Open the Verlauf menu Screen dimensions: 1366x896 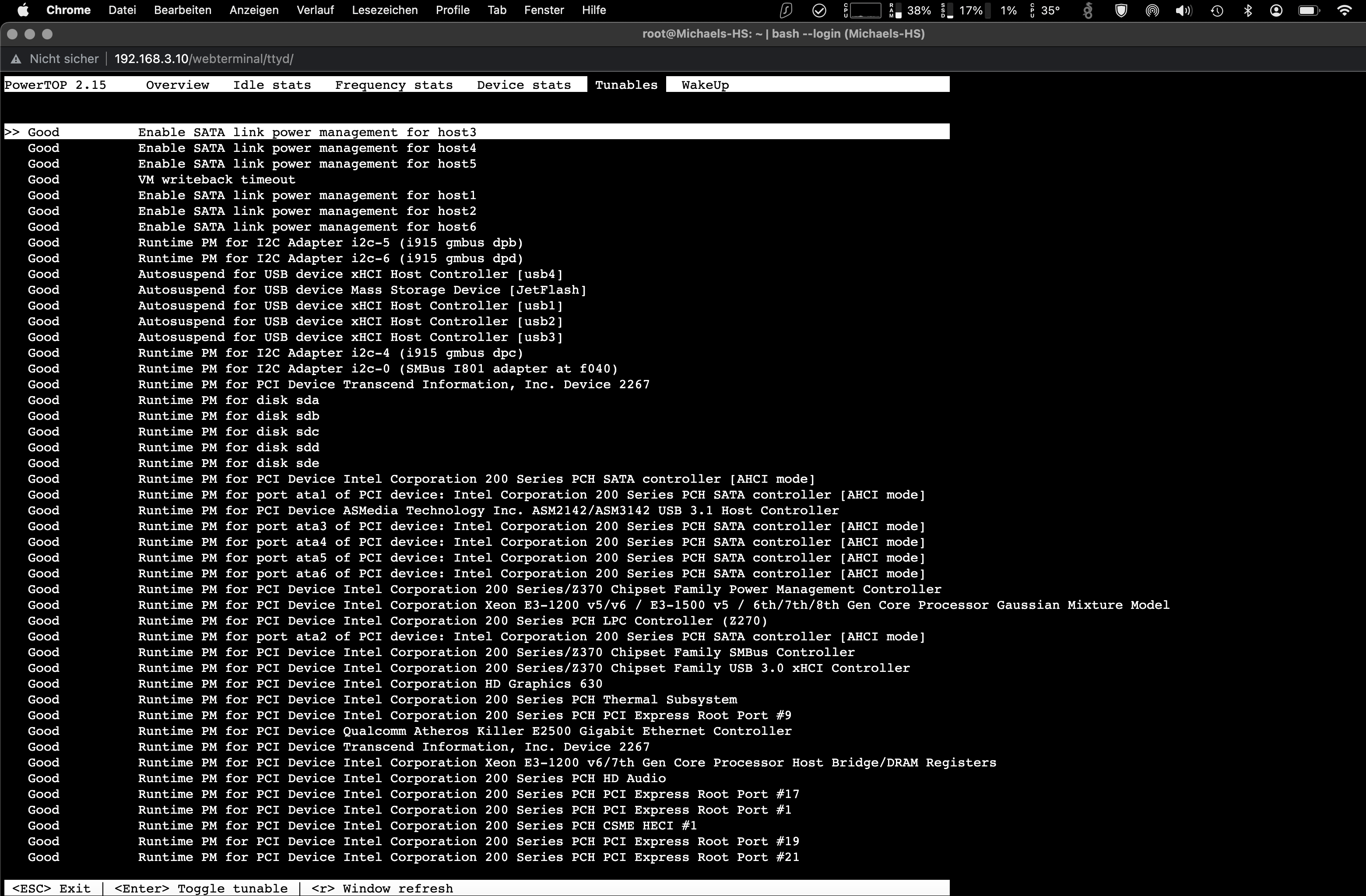coord(315,11)
